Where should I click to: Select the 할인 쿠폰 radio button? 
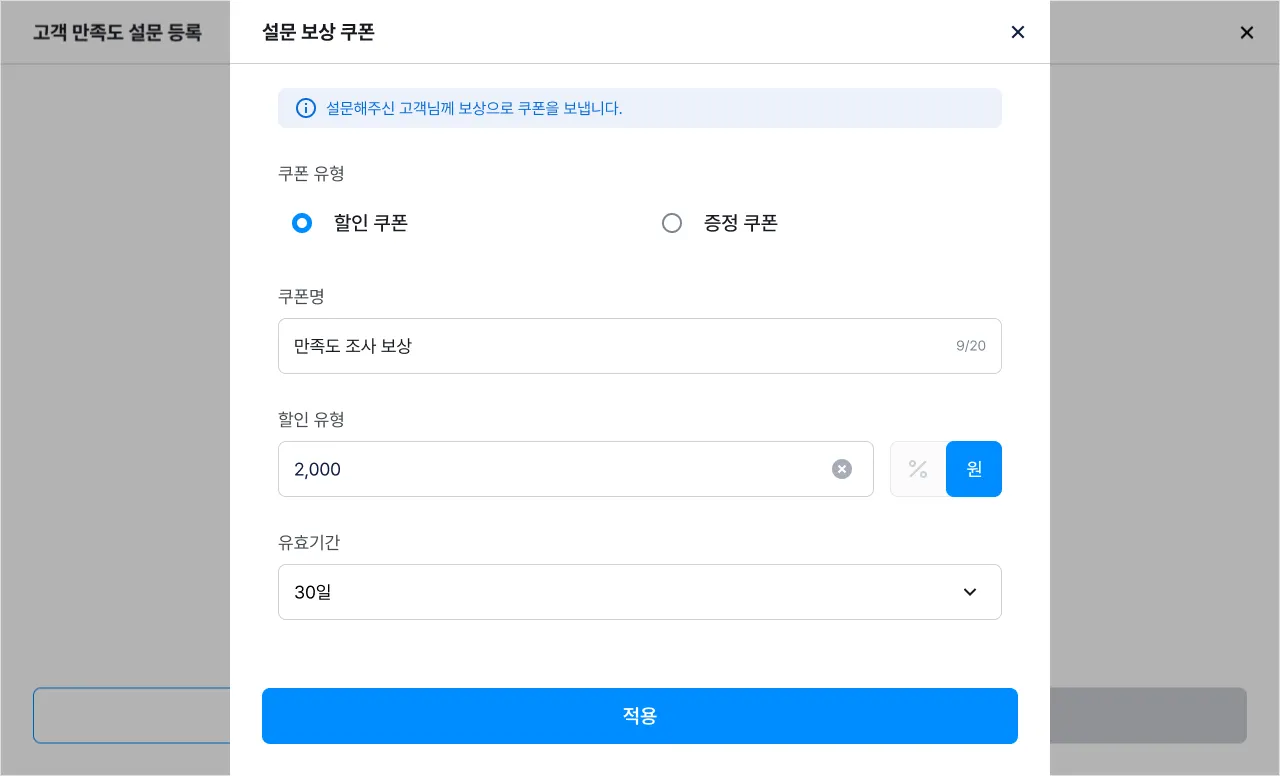[x=302, y=223]
